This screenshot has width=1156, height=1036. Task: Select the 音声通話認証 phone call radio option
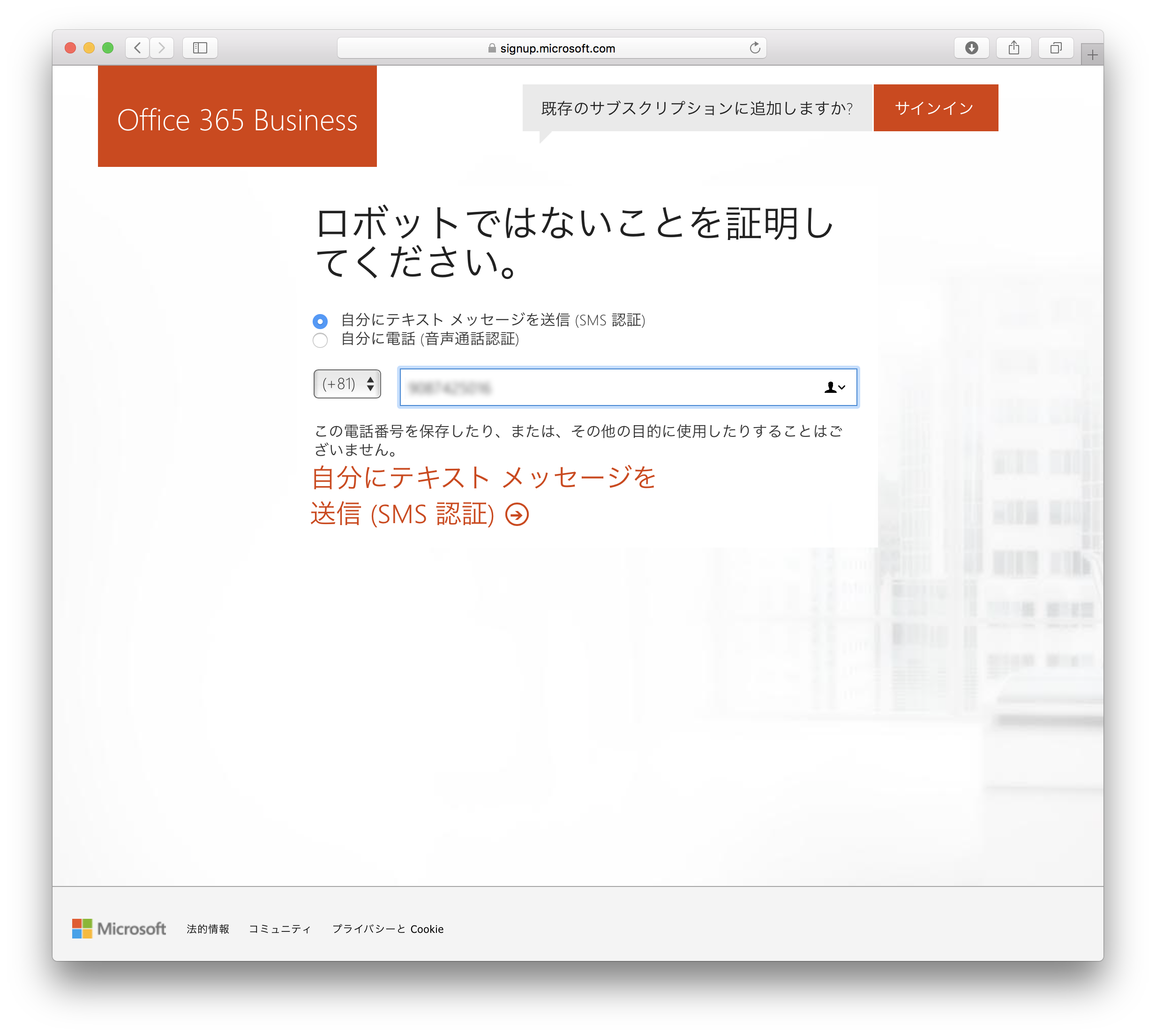pos(320,340)
